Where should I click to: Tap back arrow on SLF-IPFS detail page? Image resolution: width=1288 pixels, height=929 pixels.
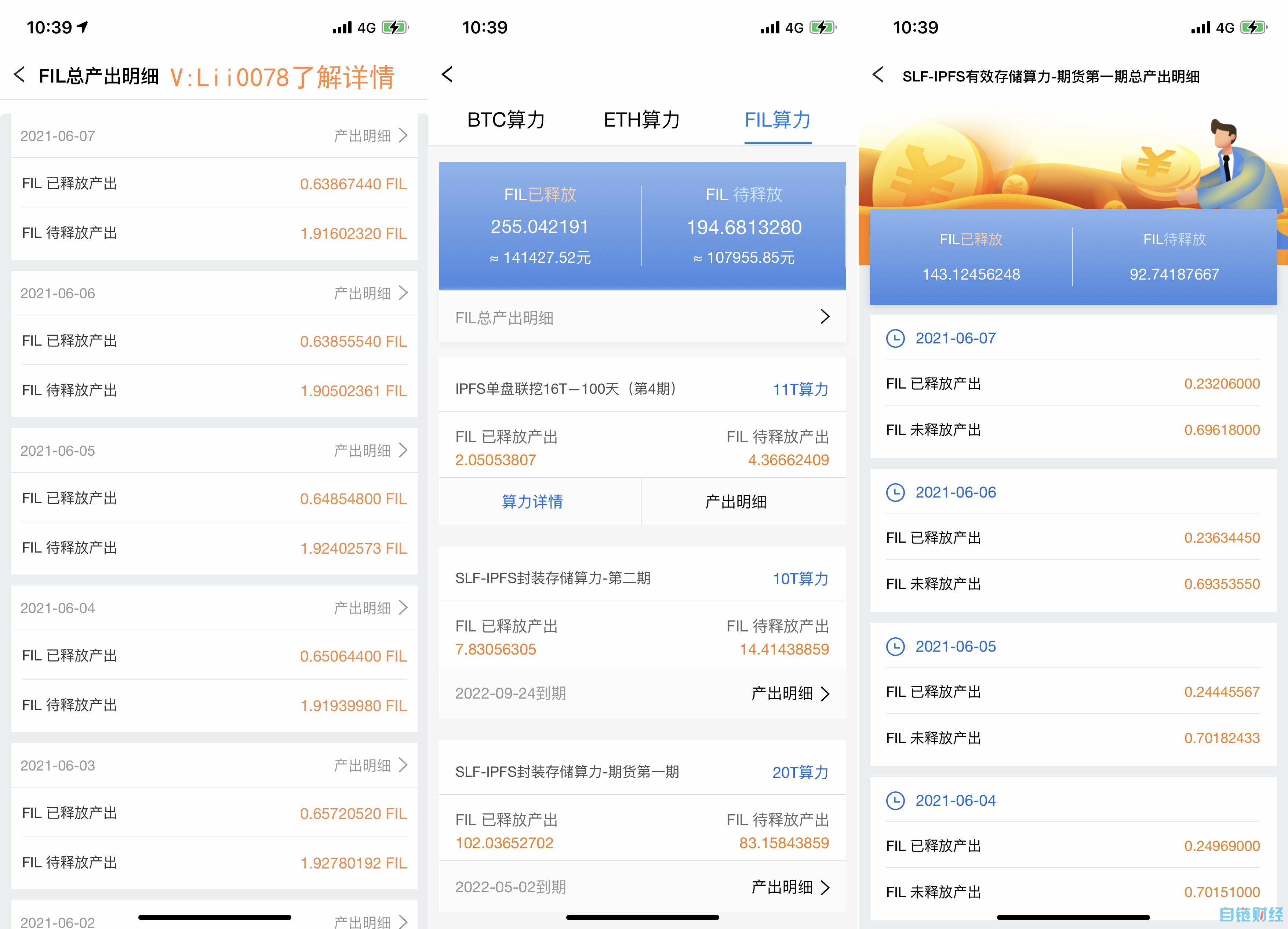(878, 74)
